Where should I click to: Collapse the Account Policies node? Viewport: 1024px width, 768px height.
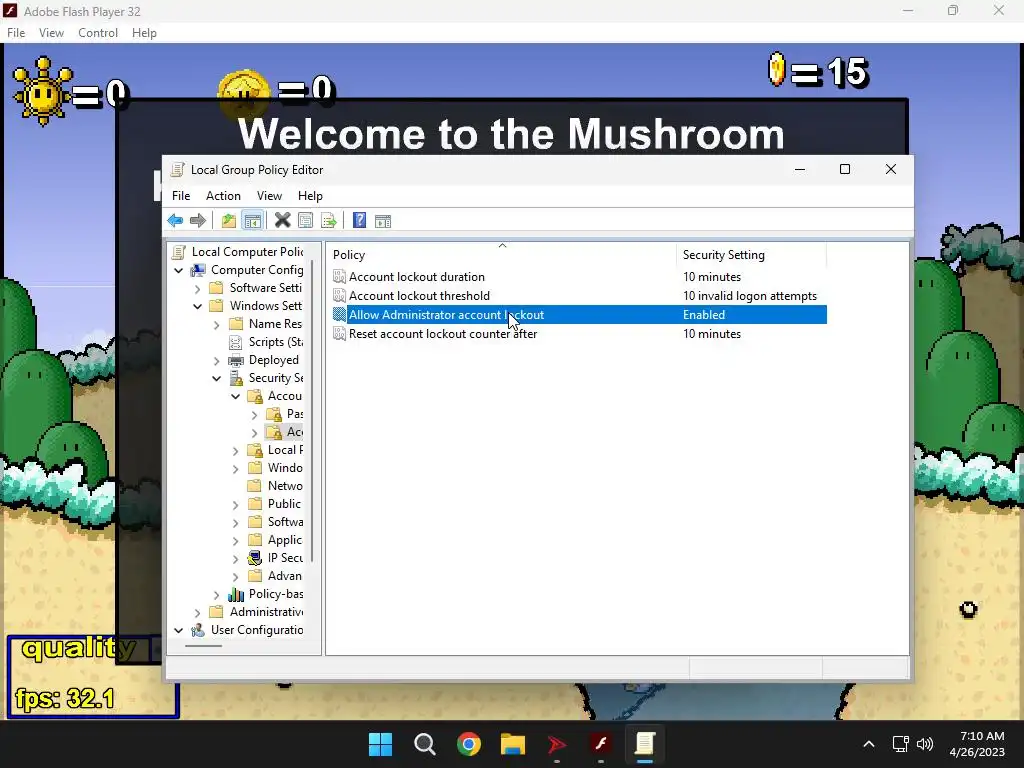tap(235, 396)
